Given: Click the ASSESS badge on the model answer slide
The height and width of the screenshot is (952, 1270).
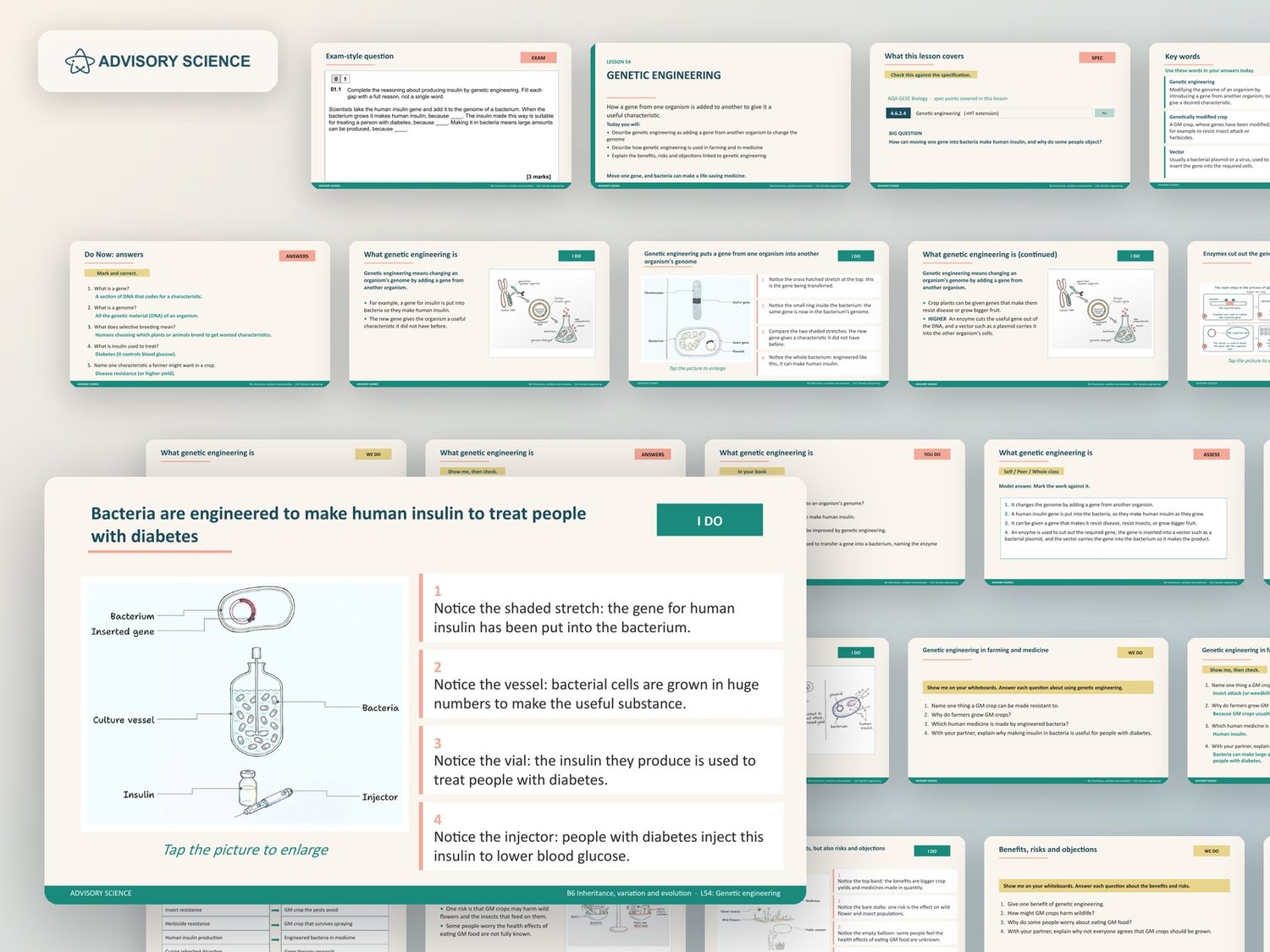Looking at the screenshot, I should pyautogui.click(x=1212, y=454).
